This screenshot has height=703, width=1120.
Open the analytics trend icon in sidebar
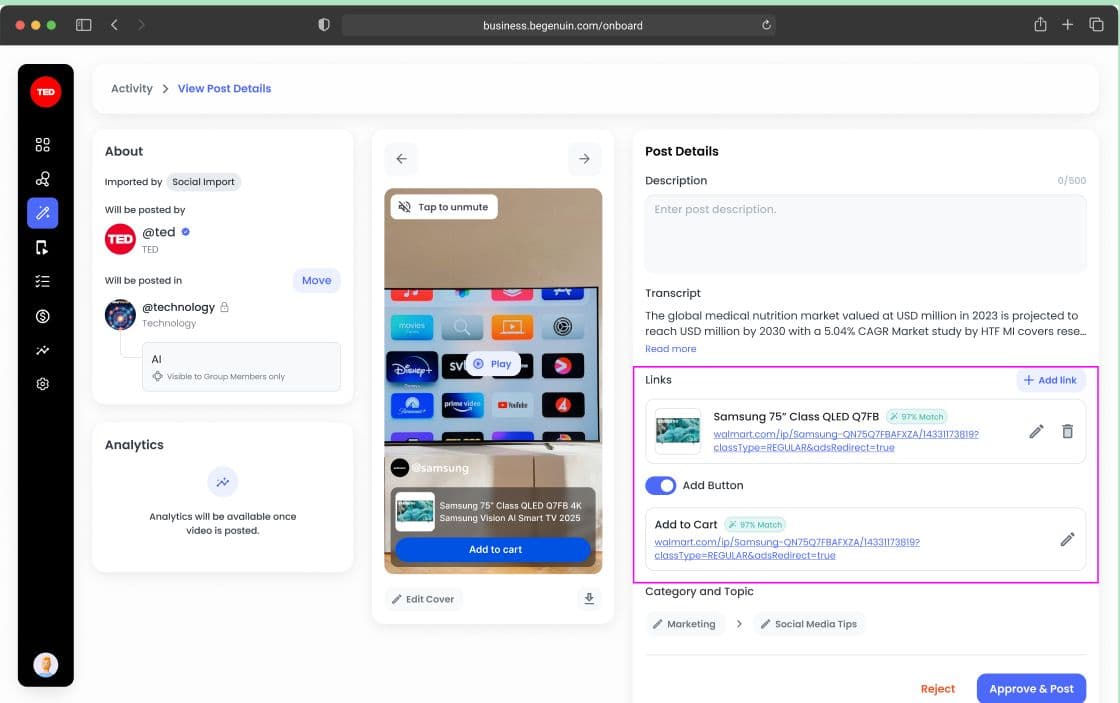[x=43, y=350]
